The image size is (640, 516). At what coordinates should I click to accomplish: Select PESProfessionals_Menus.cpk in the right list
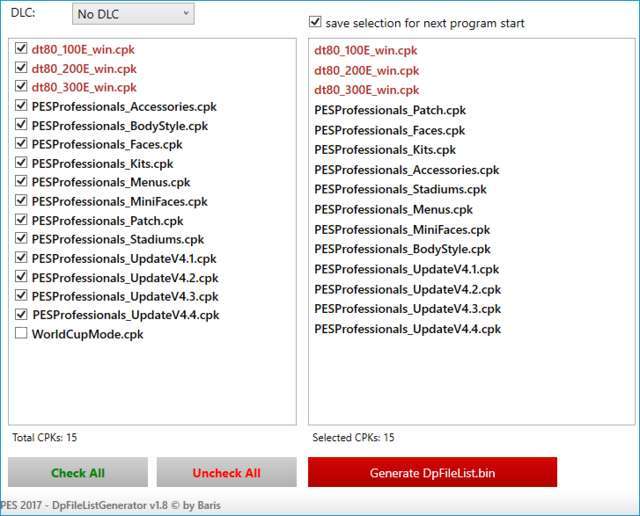click(393, 210)
